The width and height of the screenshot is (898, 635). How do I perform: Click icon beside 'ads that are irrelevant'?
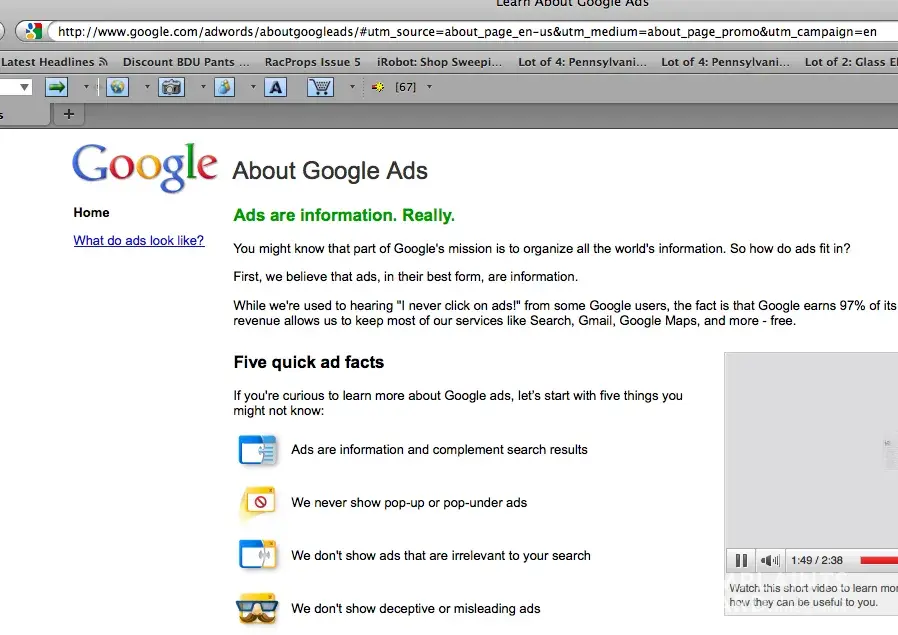(258, 555)
